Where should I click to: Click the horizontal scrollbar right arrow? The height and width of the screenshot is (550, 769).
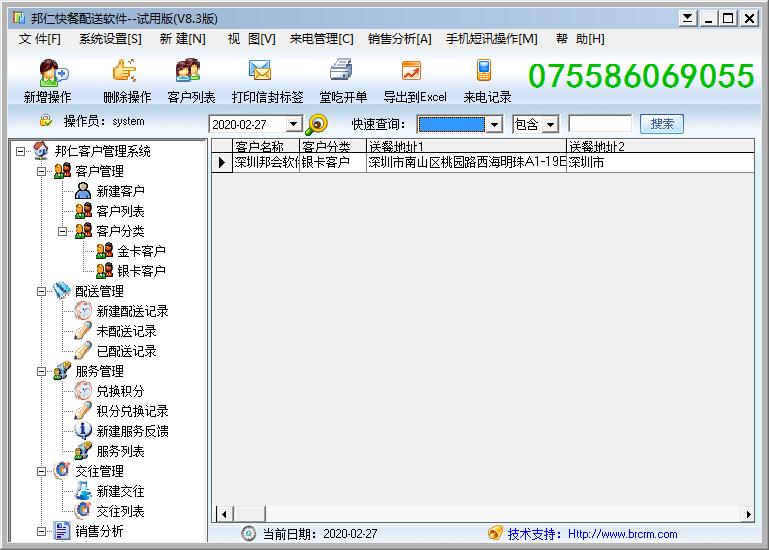click(x=748, y=514)
